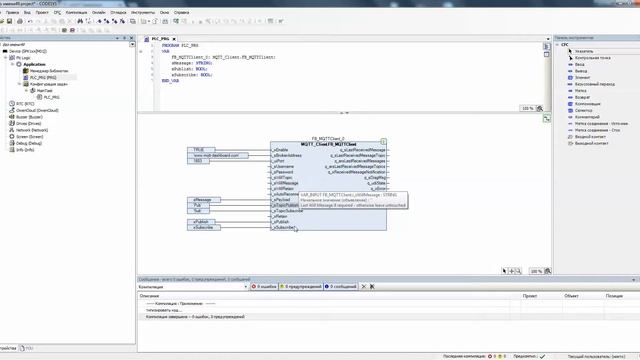Collapse the VAR block in declaration
Viewport: 640px width, 360px height.
click(x=141, y=51)
